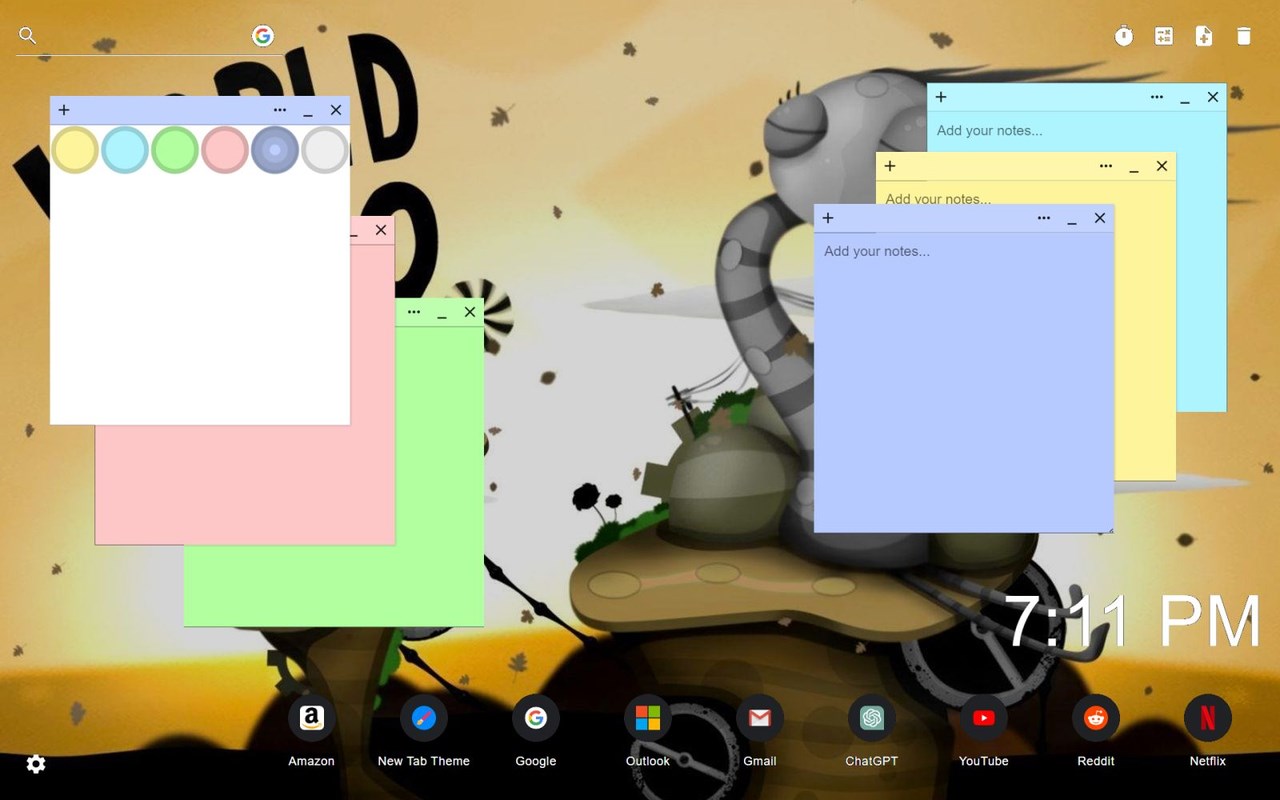Open the calculator widget
Viewport: 1280px width, 800px height.
coord(1164,36)
